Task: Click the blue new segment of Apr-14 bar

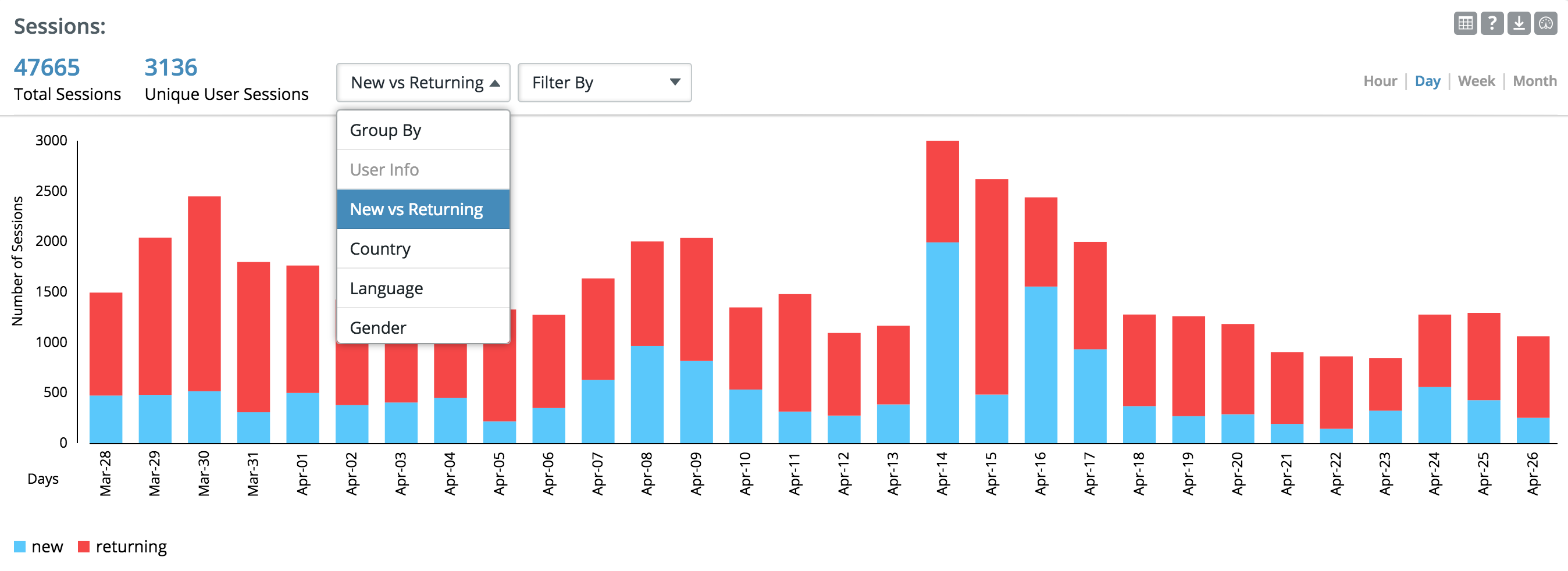Action: [x=942, y=342]
